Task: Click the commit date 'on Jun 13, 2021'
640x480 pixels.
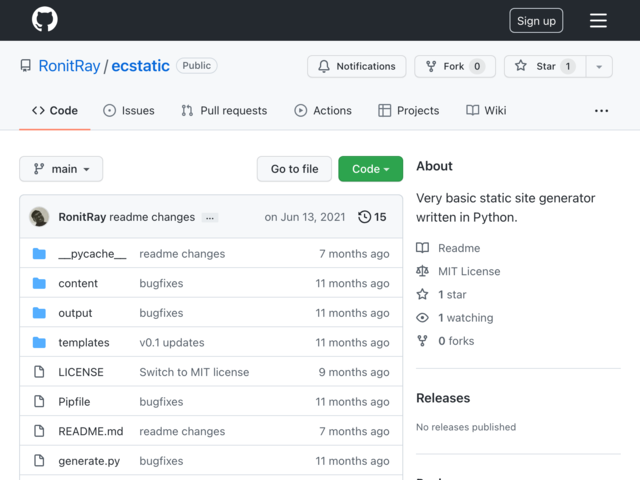Action: pyautogui.click(x=305, y=217)
